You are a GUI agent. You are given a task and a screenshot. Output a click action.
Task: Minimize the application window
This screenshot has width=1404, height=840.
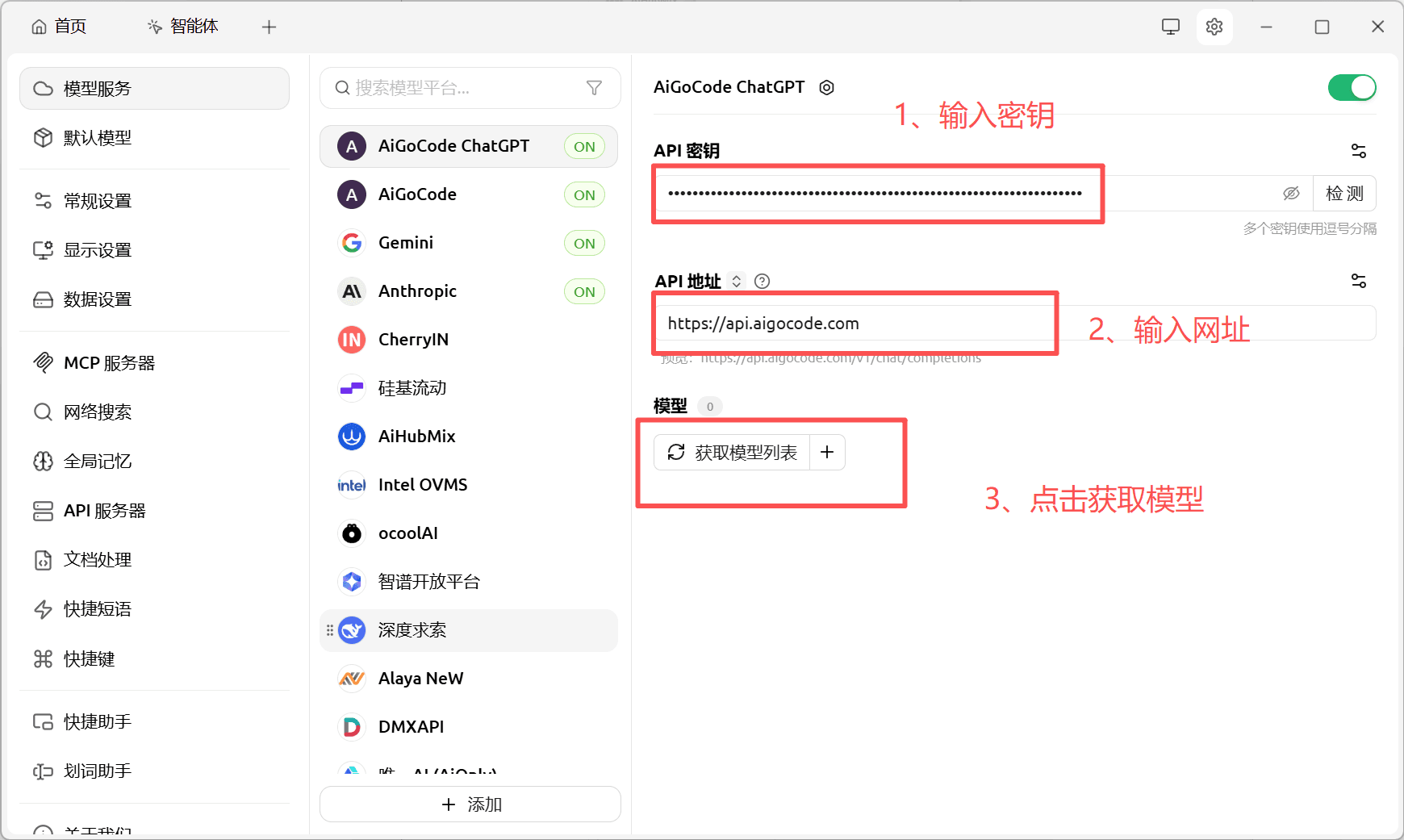(x=1267, y=27)
